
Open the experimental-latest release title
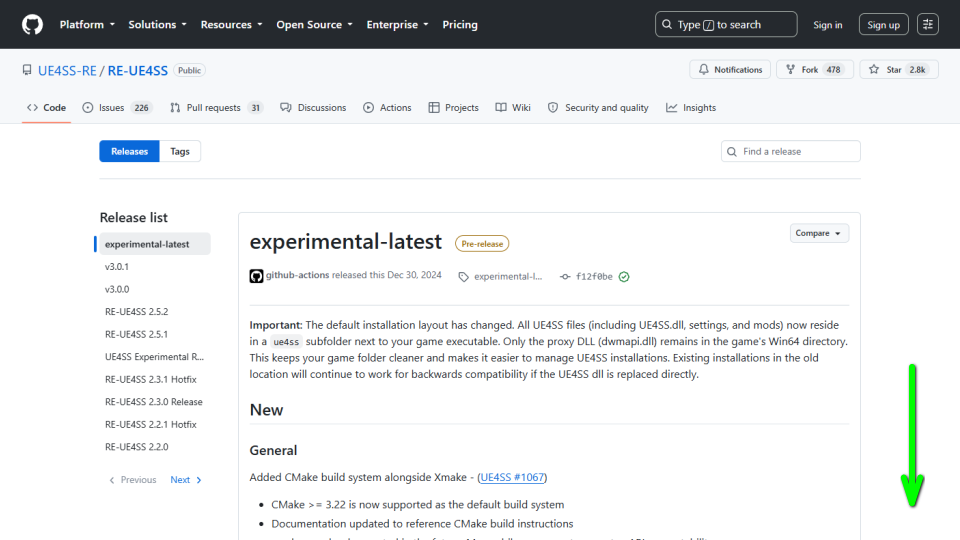coord(345,242)
